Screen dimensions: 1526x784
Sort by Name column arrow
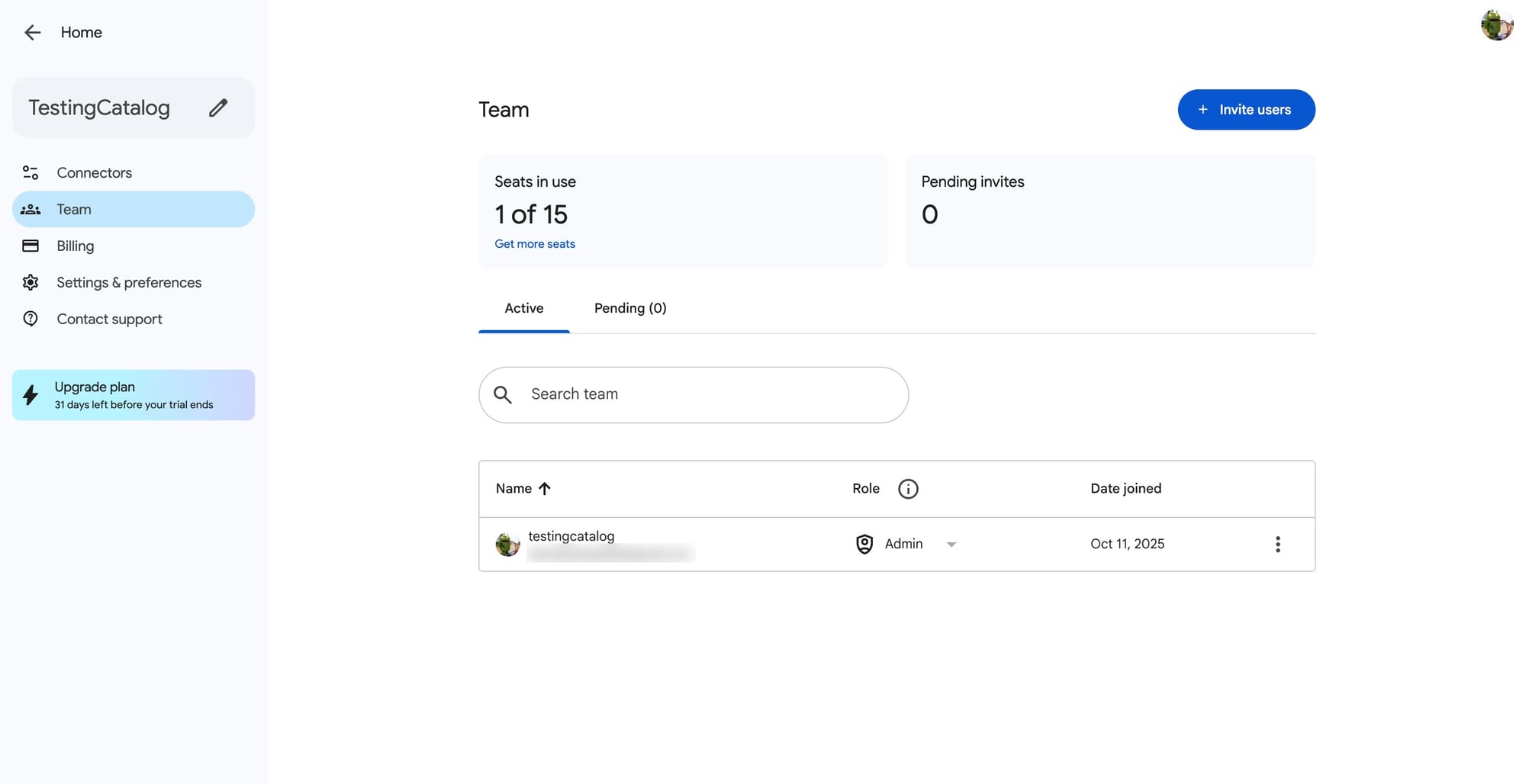pos(544,489)
